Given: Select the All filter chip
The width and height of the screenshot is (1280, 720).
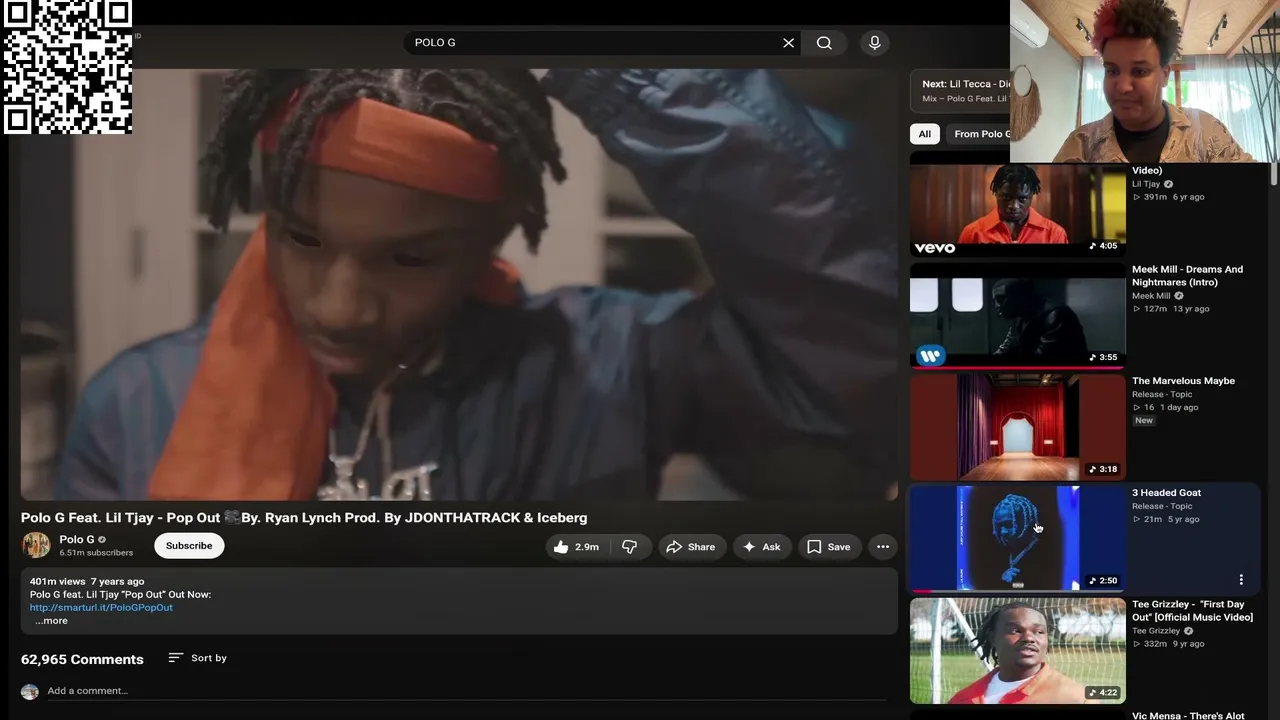Looking at the screenshot, I should pos(925,134).
